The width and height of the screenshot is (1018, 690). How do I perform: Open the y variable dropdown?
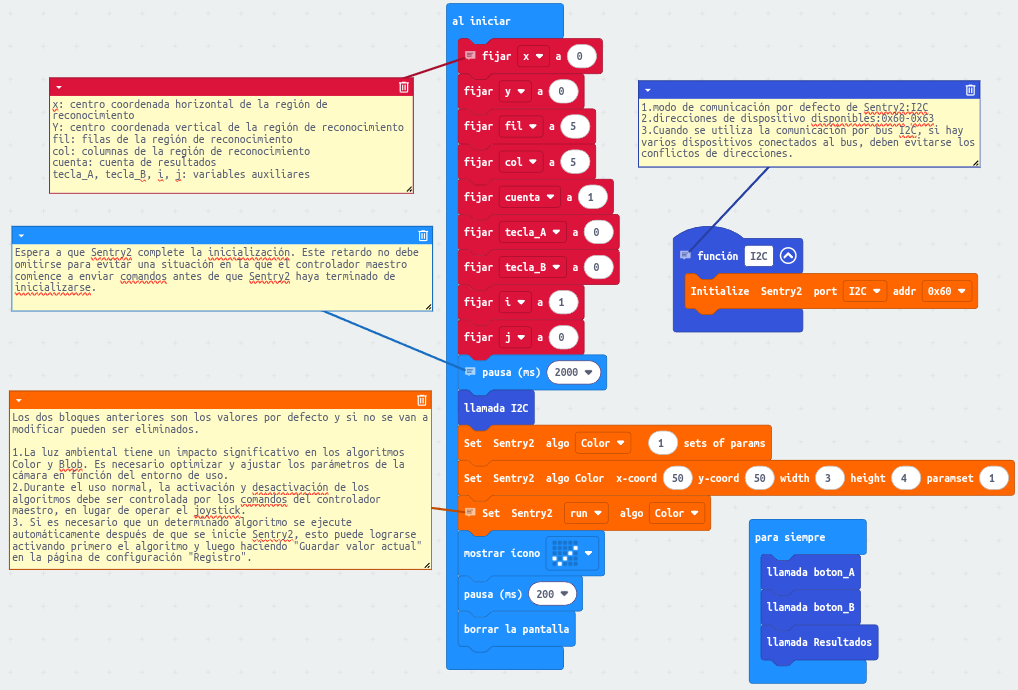pyautogui.click(x=515, y=92)
